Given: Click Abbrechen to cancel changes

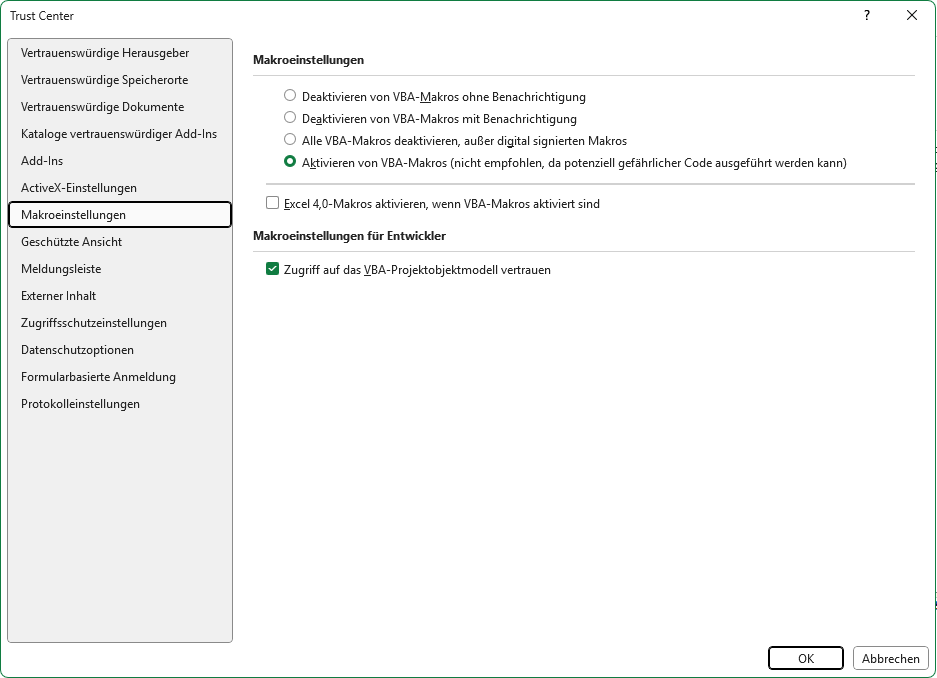Looking at the screenshot, I should pos(890,658).
